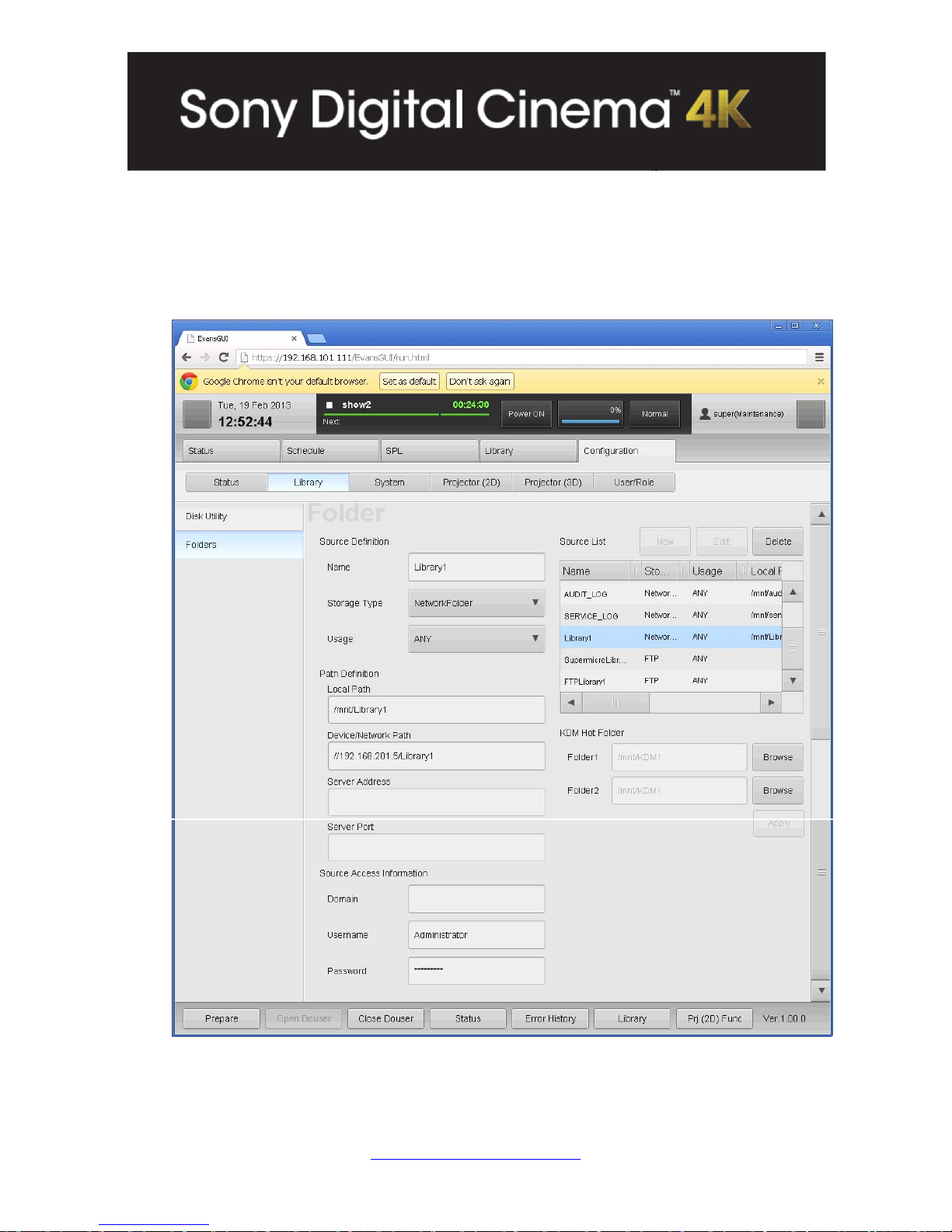Open a new browser tab
The height and width of the screenshot is (1232, 952).
316,338
